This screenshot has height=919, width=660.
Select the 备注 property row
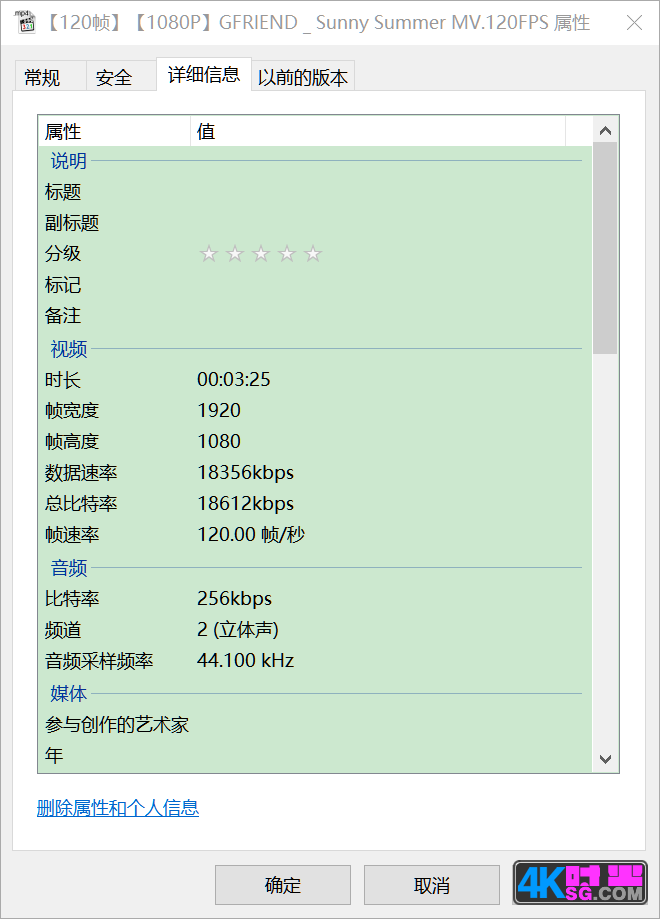pyautogui.click(x=315, y=316)
